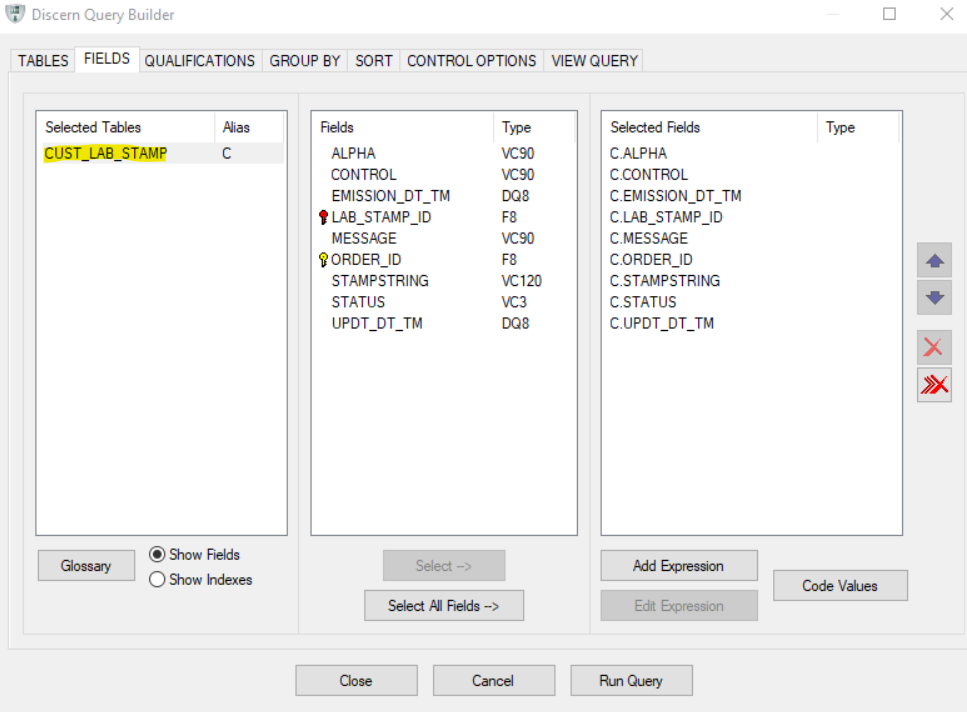Click the Selected Fields column header
The width and height of the screenshot is (967, 712).
point(710,127)
